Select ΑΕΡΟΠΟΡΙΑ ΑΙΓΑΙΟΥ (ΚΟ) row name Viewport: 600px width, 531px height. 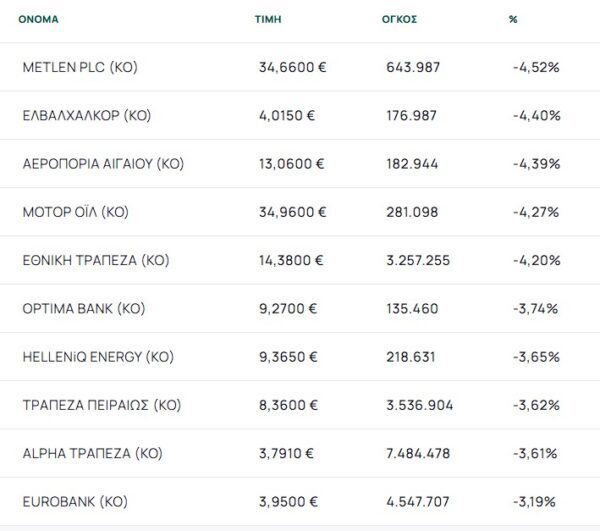click(x=103, y=163)
